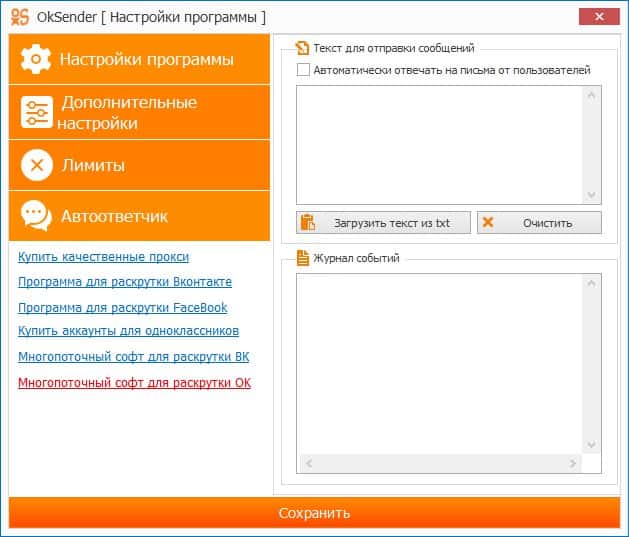The height and width of the screenshot is (537, 629).
Task: Click the sliders icon for Дополнительные настройки
Action: 37,113
